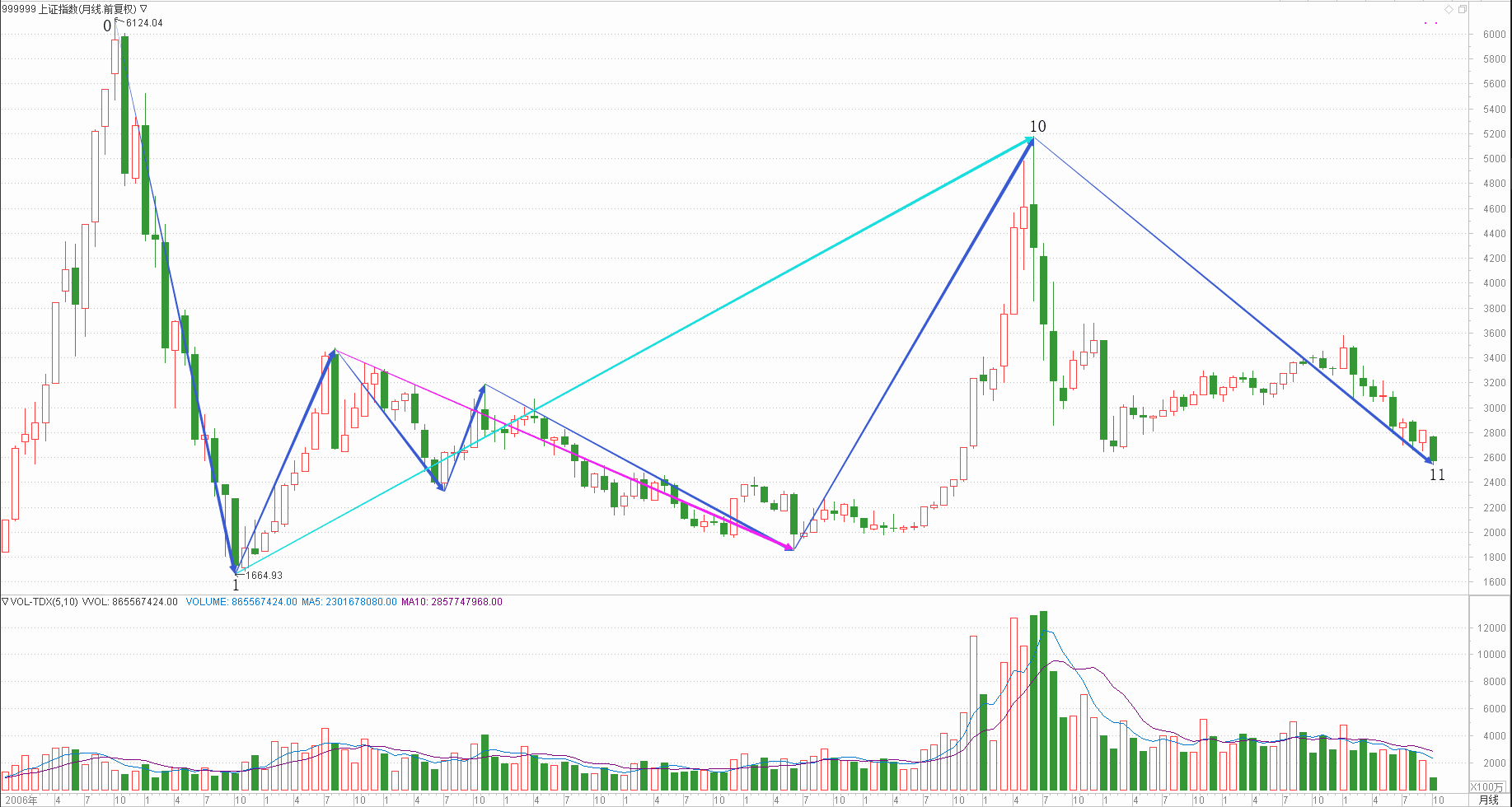Click the 月线 period label at bottom right
1512x807 pixels.
(x=1488, y=800)
